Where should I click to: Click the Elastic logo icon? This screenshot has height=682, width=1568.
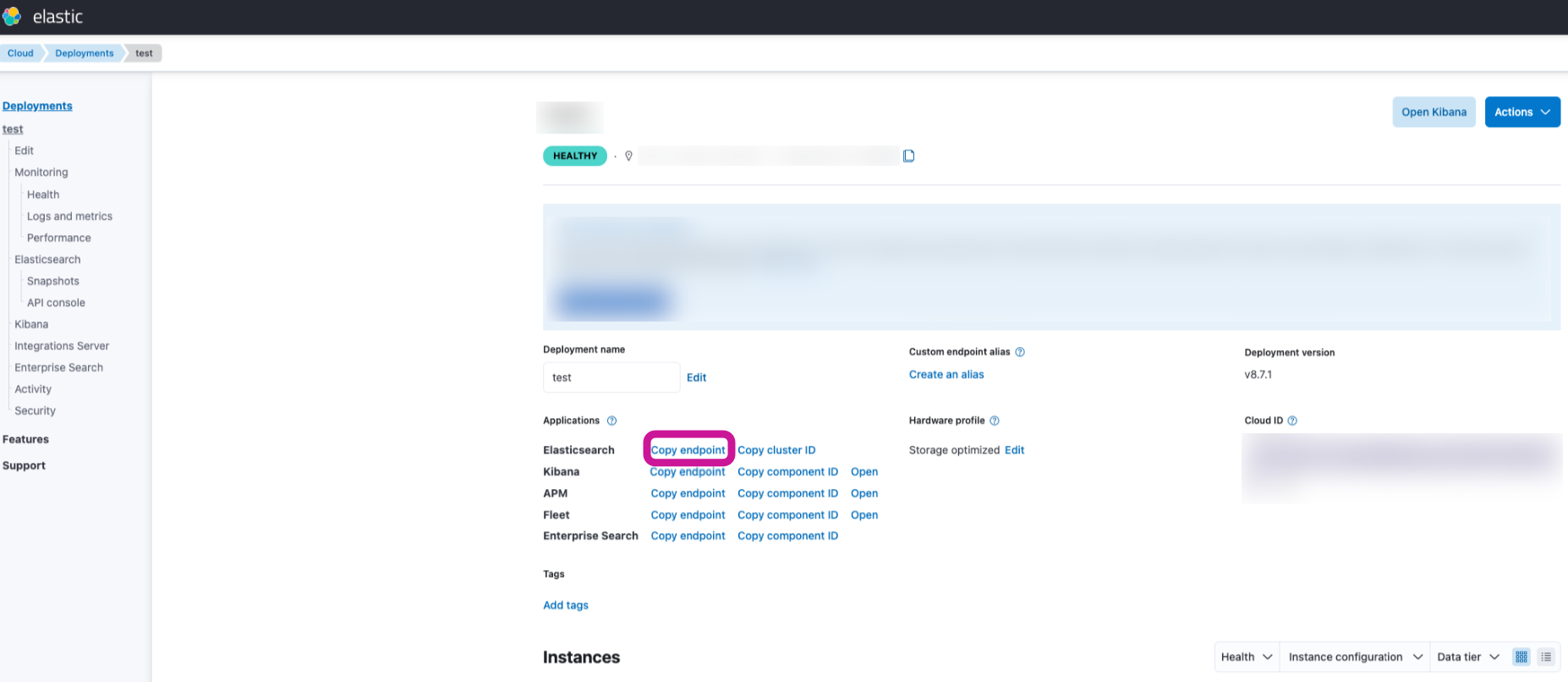tap(12, 17)
